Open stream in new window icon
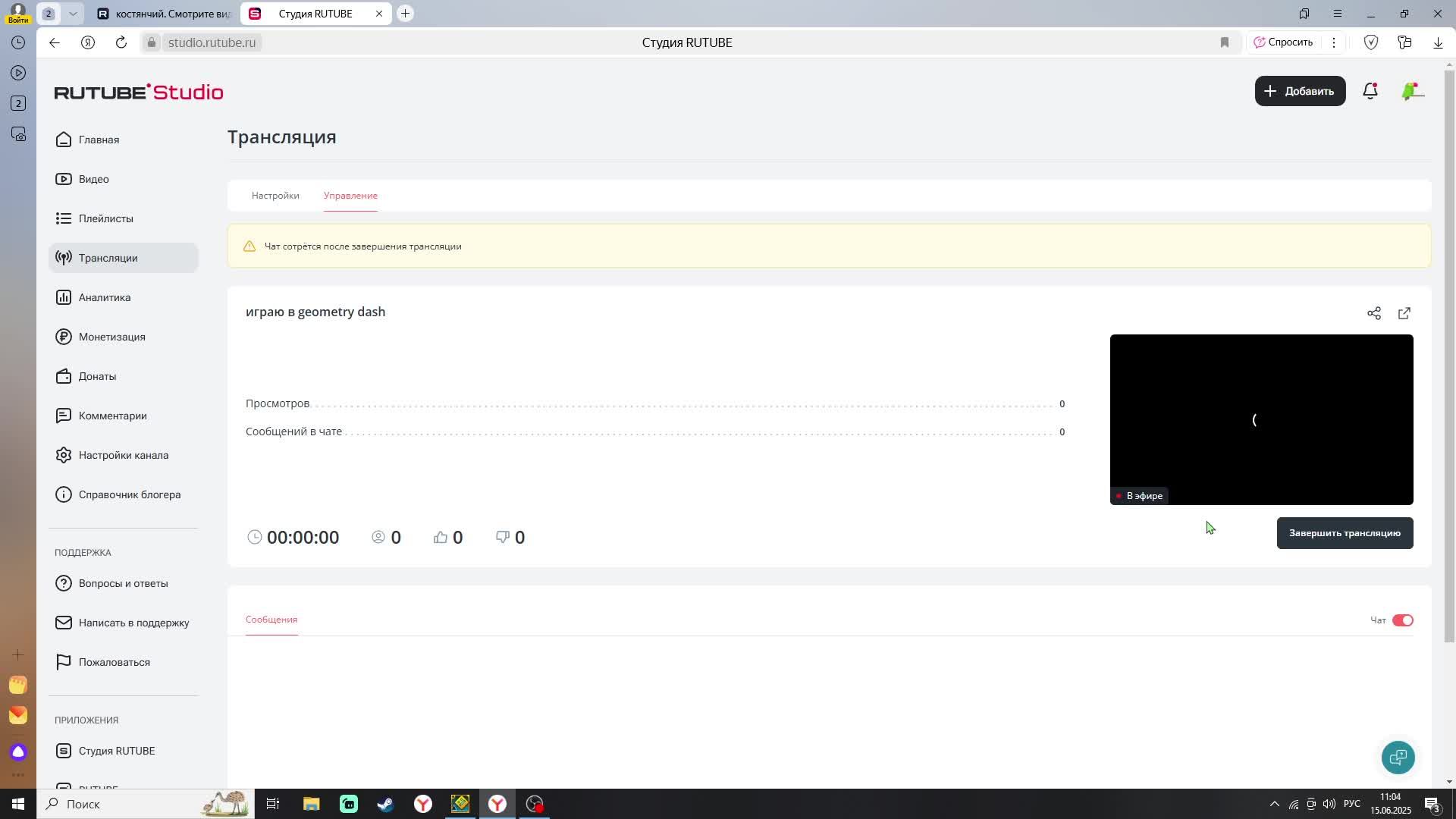Image resolution: width=1456 pixels, height=819 pixels. click(1404, 313)
